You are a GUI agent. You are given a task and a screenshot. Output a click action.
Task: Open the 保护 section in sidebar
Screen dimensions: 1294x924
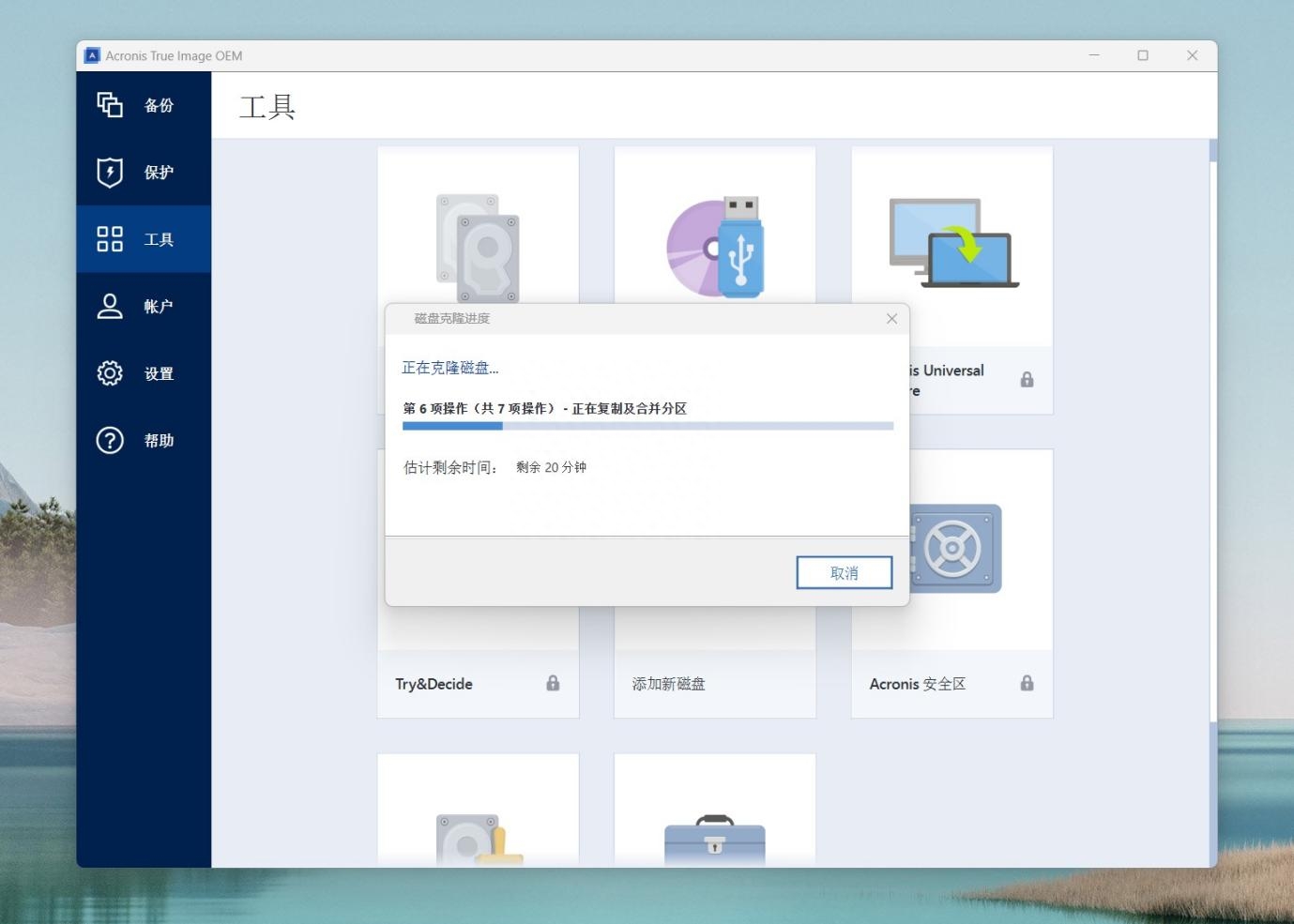144,173
